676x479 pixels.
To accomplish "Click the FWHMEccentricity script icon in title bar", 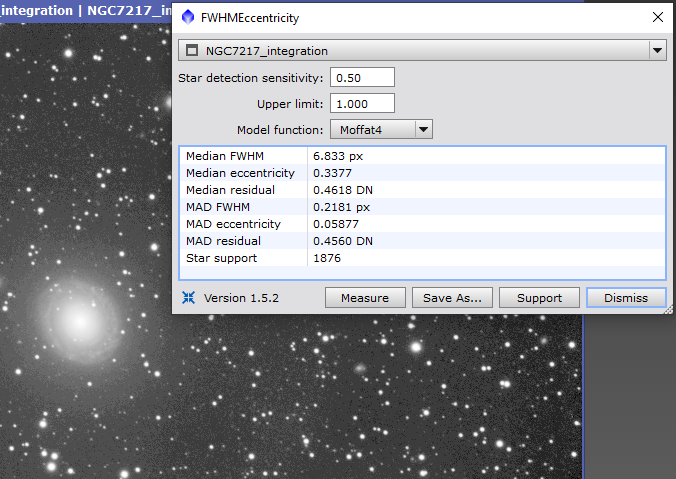I will pyautogui.click(x=188, y=17).
